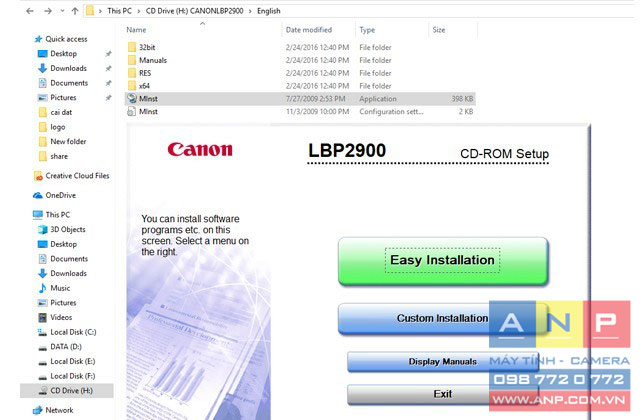This screenshot has height=420, width=640.
Task: Open Quick access in sidebar
Action: point(61,39)
